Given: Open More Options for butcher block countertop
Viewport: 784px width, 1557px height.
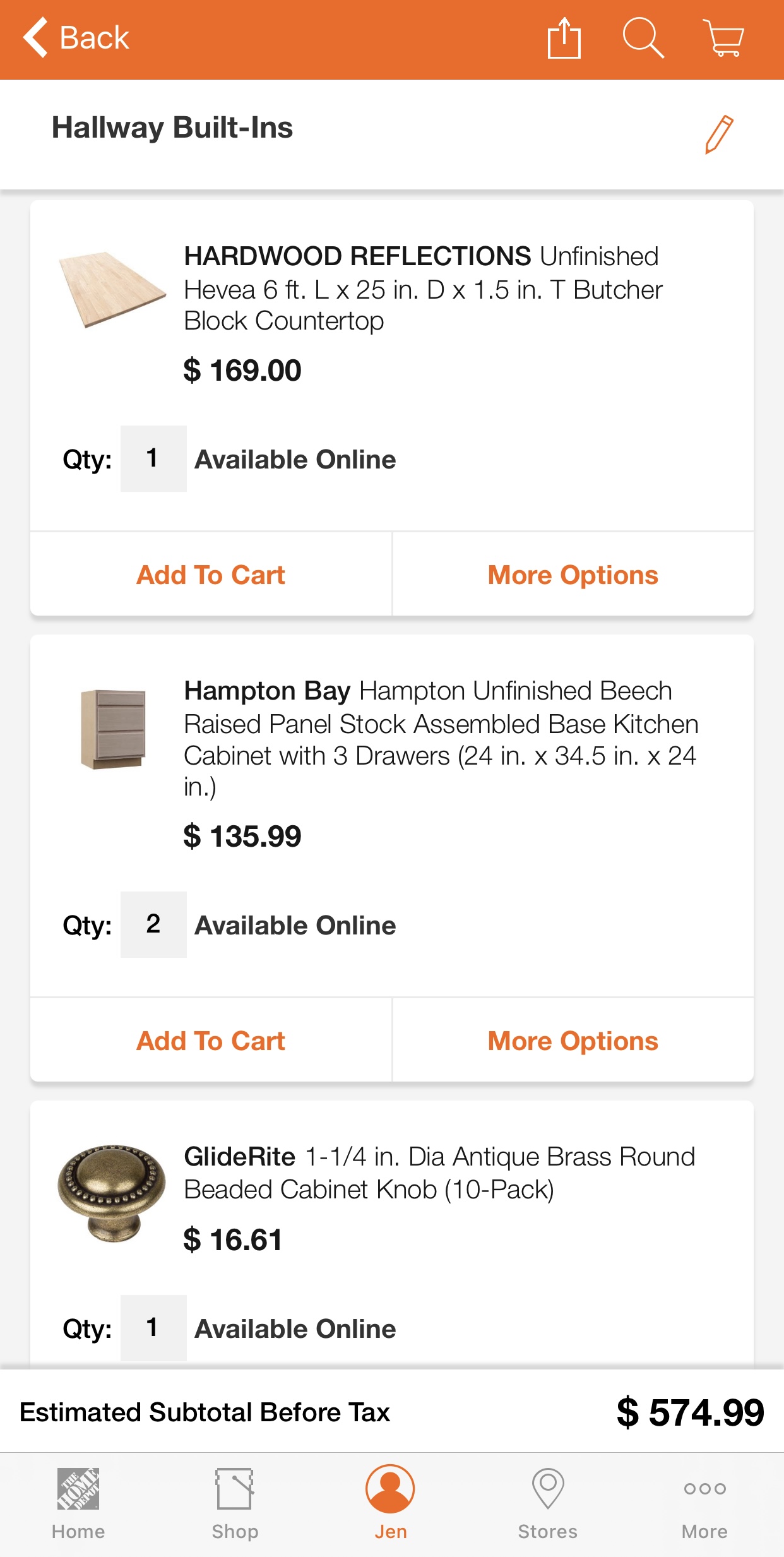Looking at the screenshot, I should (573, 575).
